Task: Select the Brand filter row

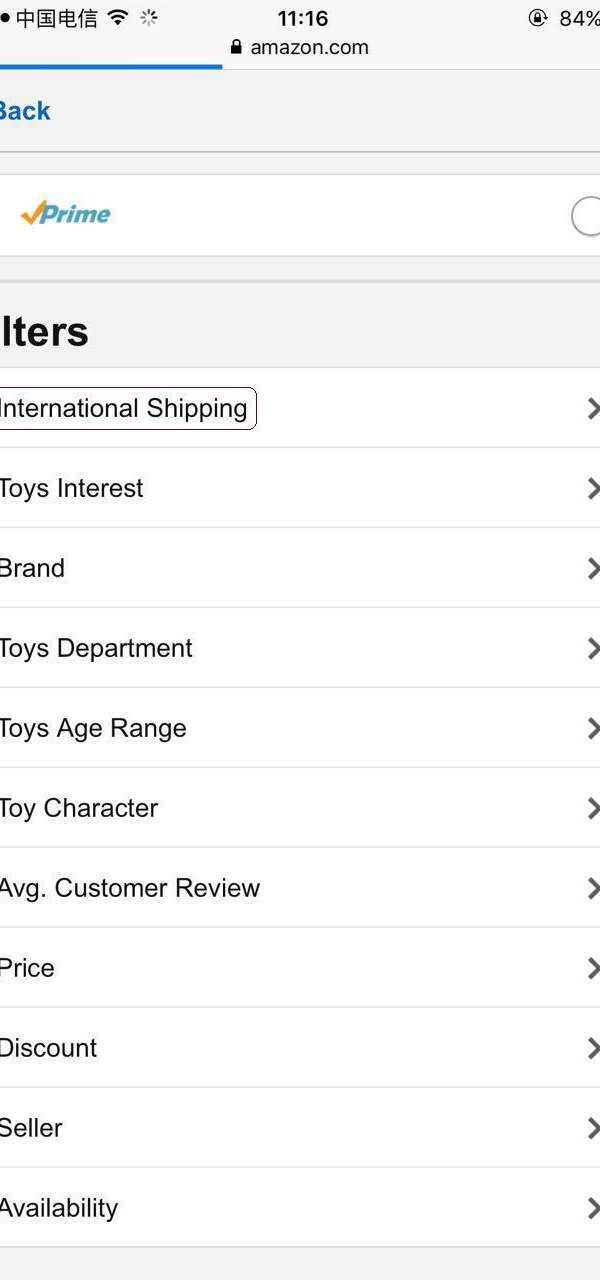Action: [300, 568]
